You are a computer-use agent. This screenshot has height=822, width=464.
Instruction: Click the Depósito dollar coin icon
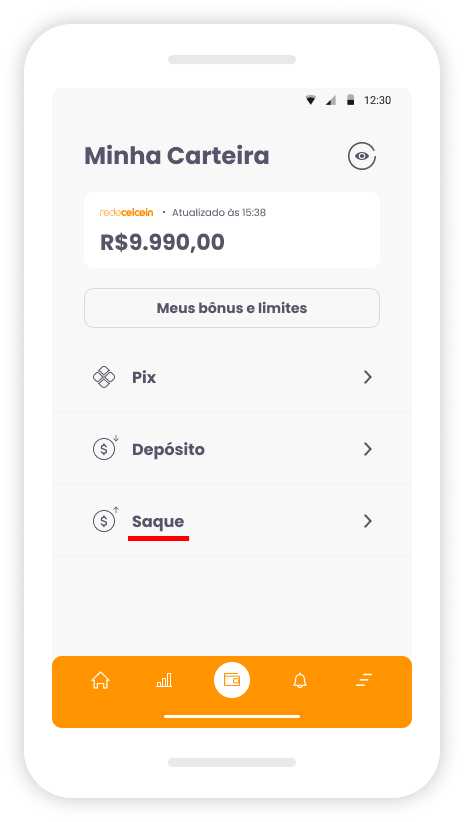(x=105, y=448)
